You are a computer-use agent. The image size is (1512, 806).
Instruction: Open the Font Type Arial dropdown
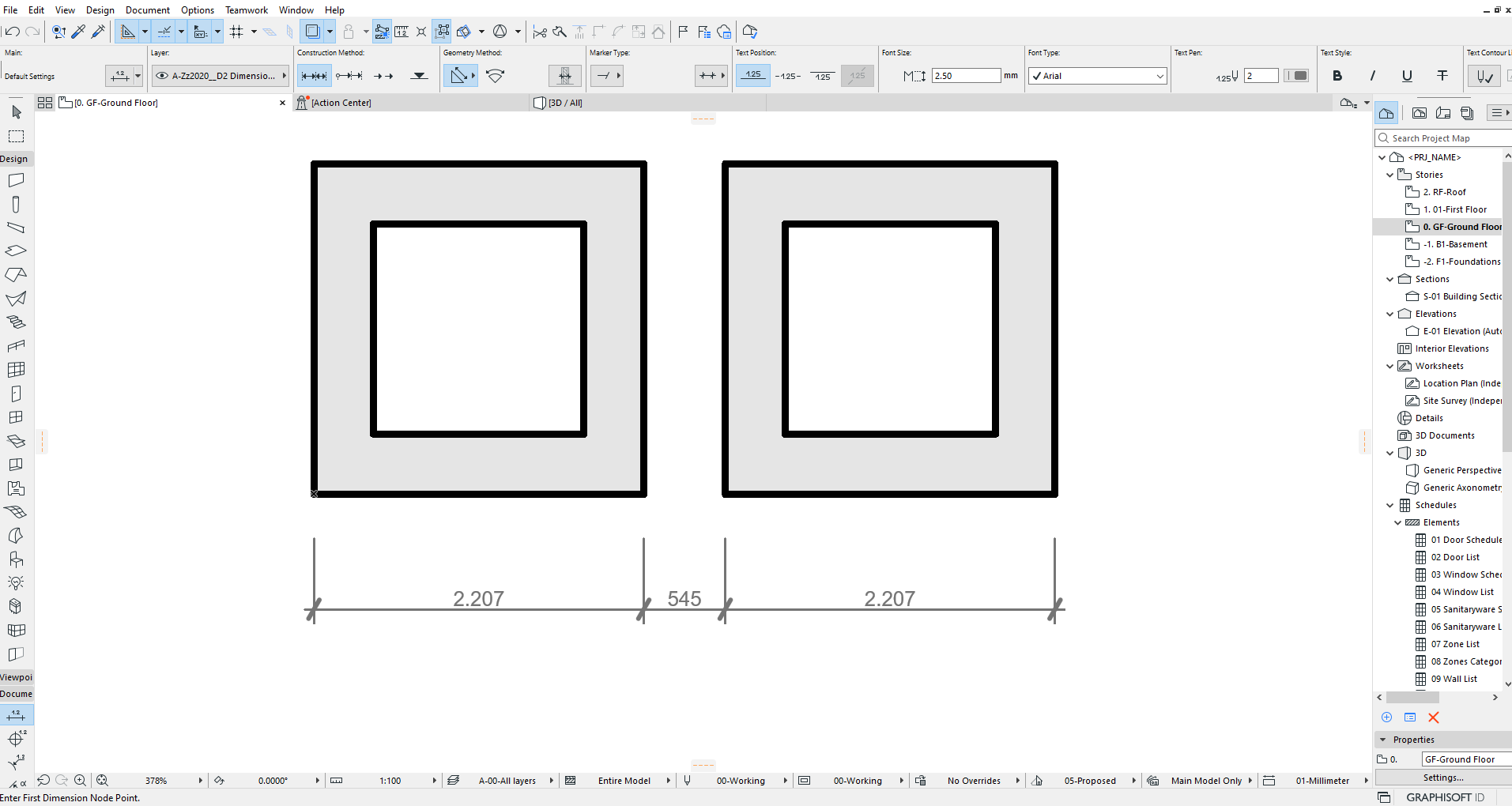coord(1097,76)
